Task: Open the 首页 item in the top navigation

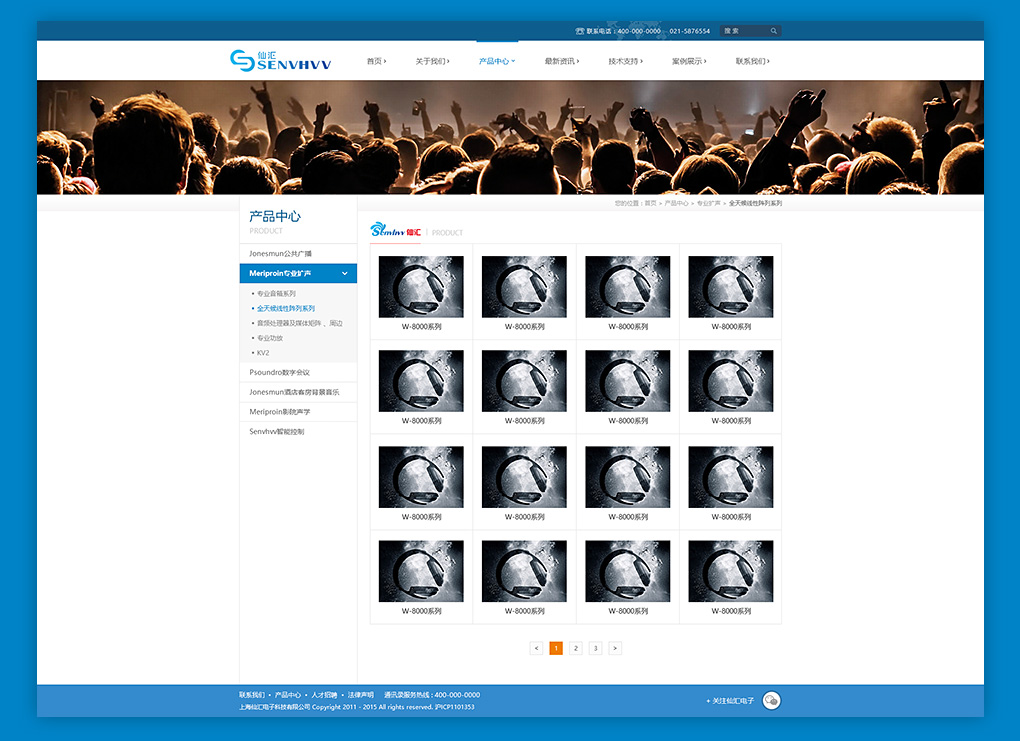Action: pyautogui.click(x=376, y=61)
